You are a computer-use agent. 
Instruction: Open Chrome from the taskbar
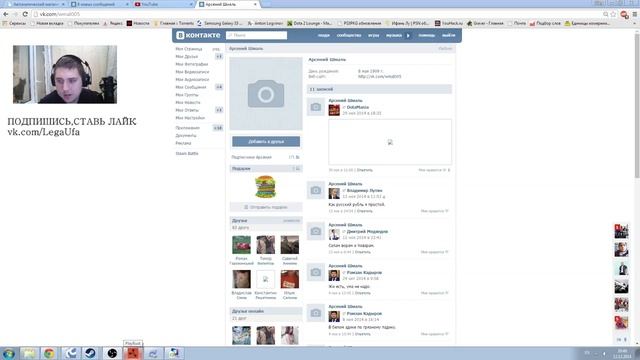pyautogui.click(x=49, y=353)
